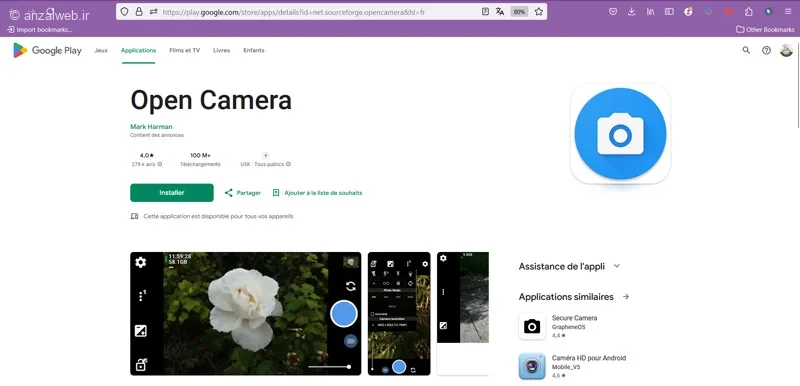
Task: Toggle the browser sidebar icon
Action: [669, 12]
